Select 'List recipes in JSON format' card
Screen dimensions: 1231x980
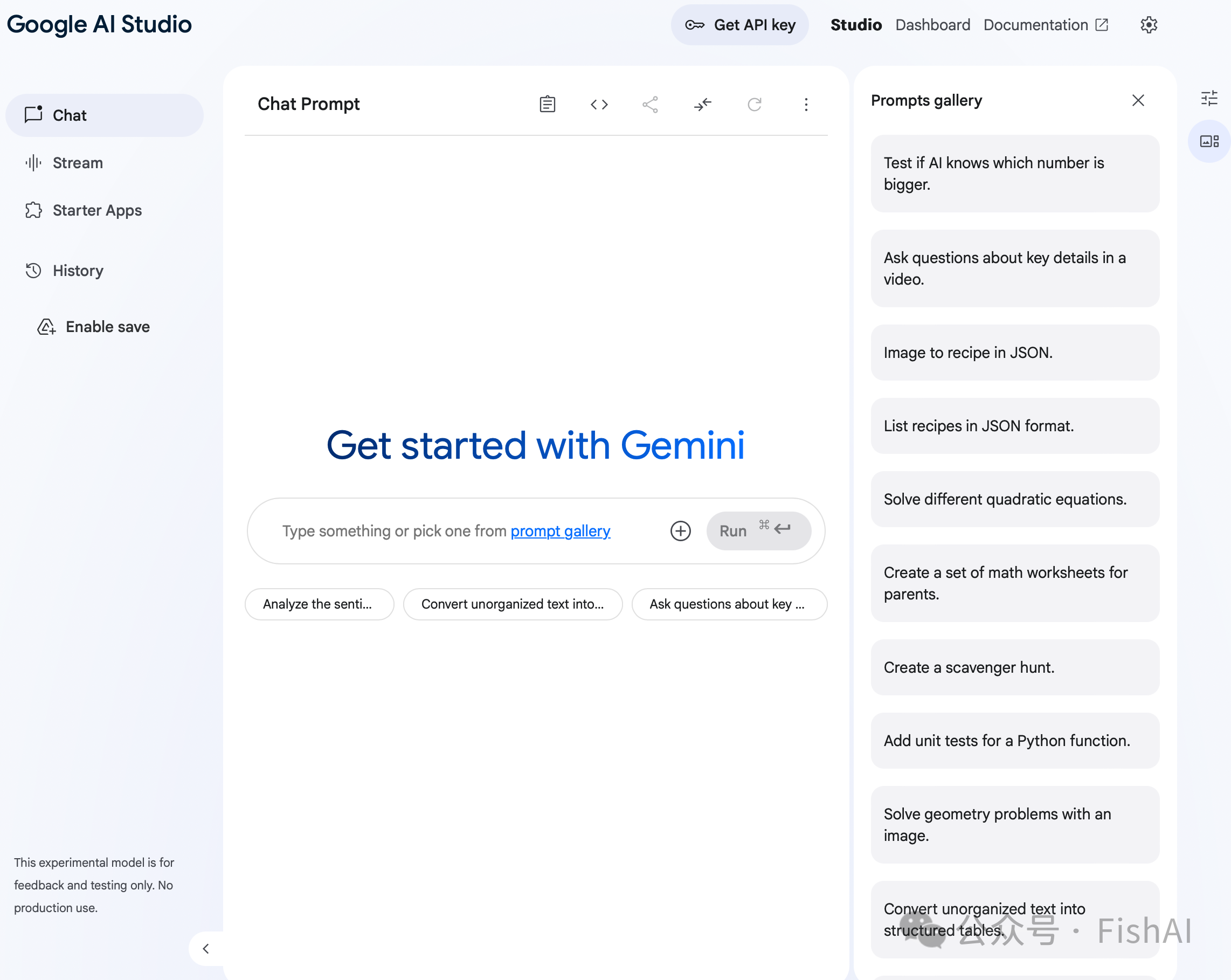pyautogui.click(x=1014, y=425)
